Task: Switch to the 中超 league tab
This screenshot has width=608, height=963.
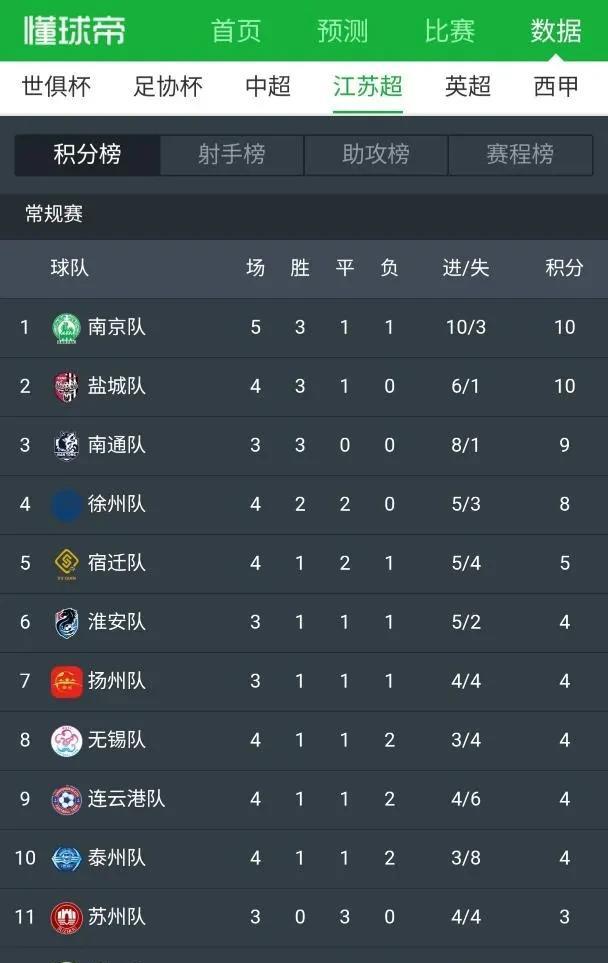Action: [x=268, y=87]
